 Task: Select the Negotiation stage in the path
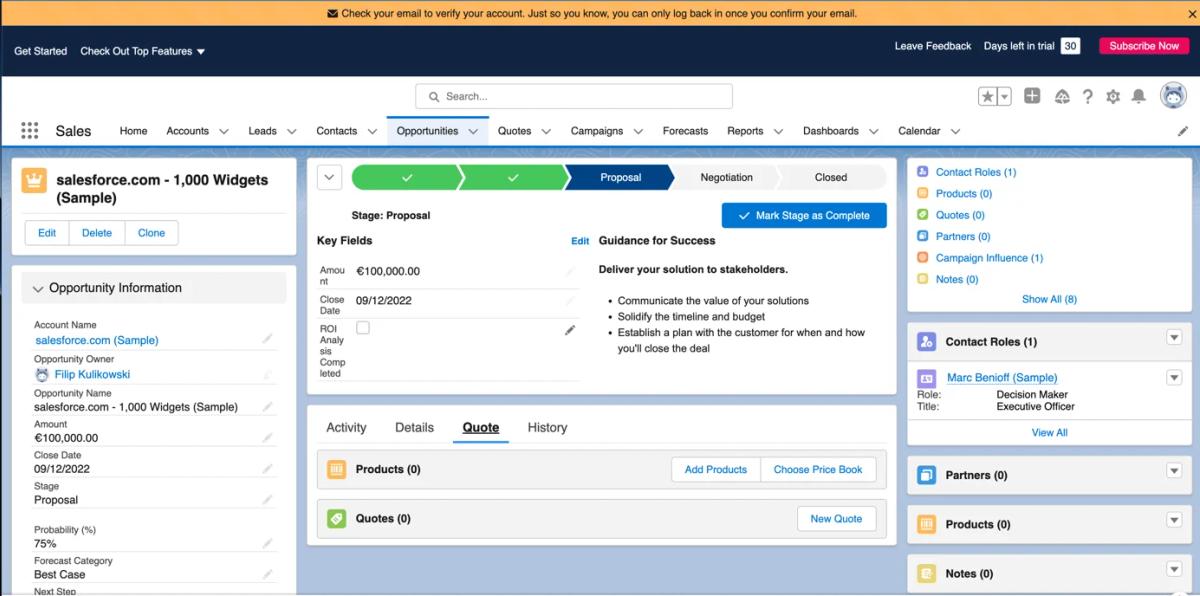pos(727,177)
